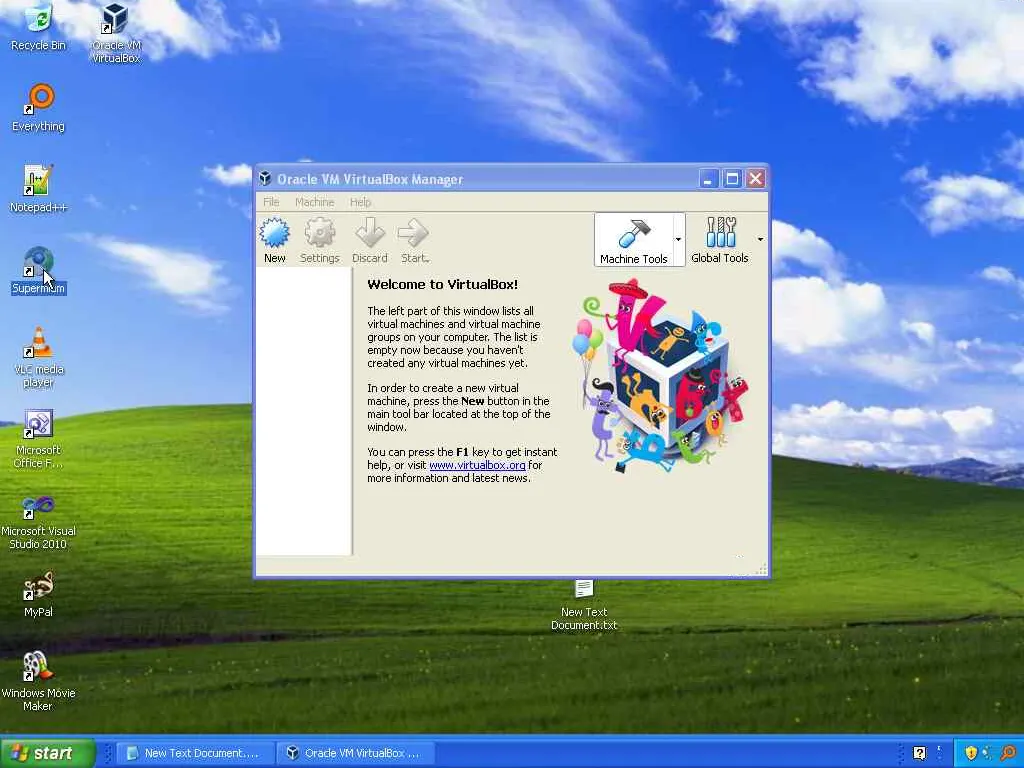Select New Text Document.txt desktop file
This screenshot has height=768, width=1024.
pyautogui.click(x=584, y=605)
